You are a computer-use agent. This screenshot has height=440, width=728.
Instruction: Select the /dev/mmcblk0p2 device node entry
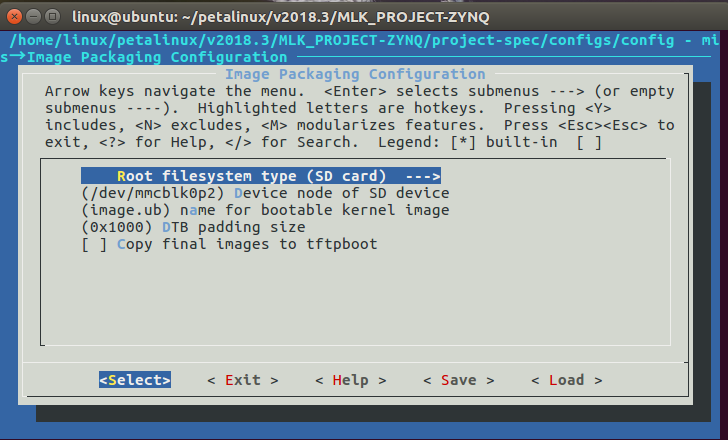pos(266,193)
